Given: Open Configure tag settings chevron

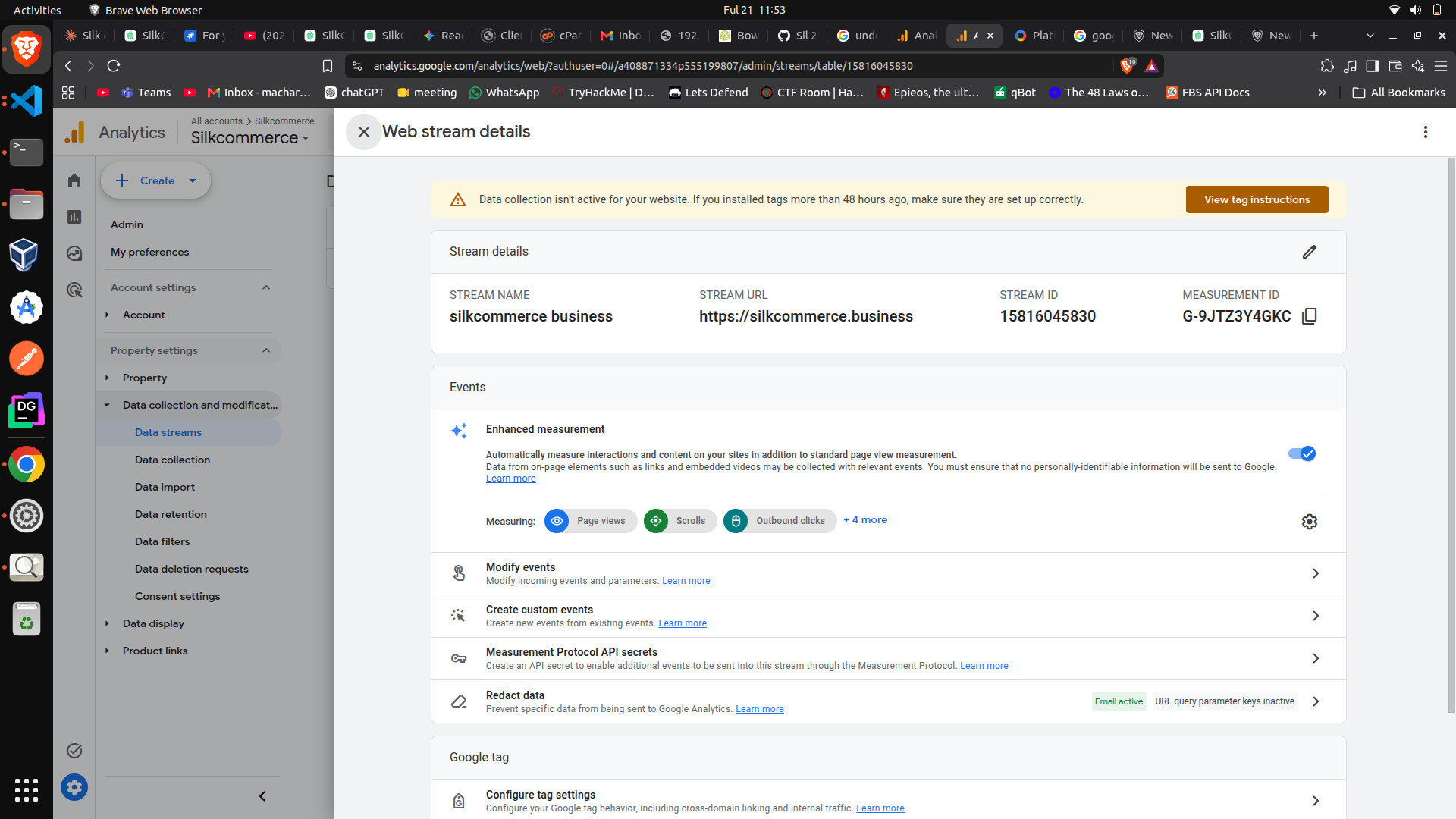Looking at the screenshot, I should pos(1316,801).
